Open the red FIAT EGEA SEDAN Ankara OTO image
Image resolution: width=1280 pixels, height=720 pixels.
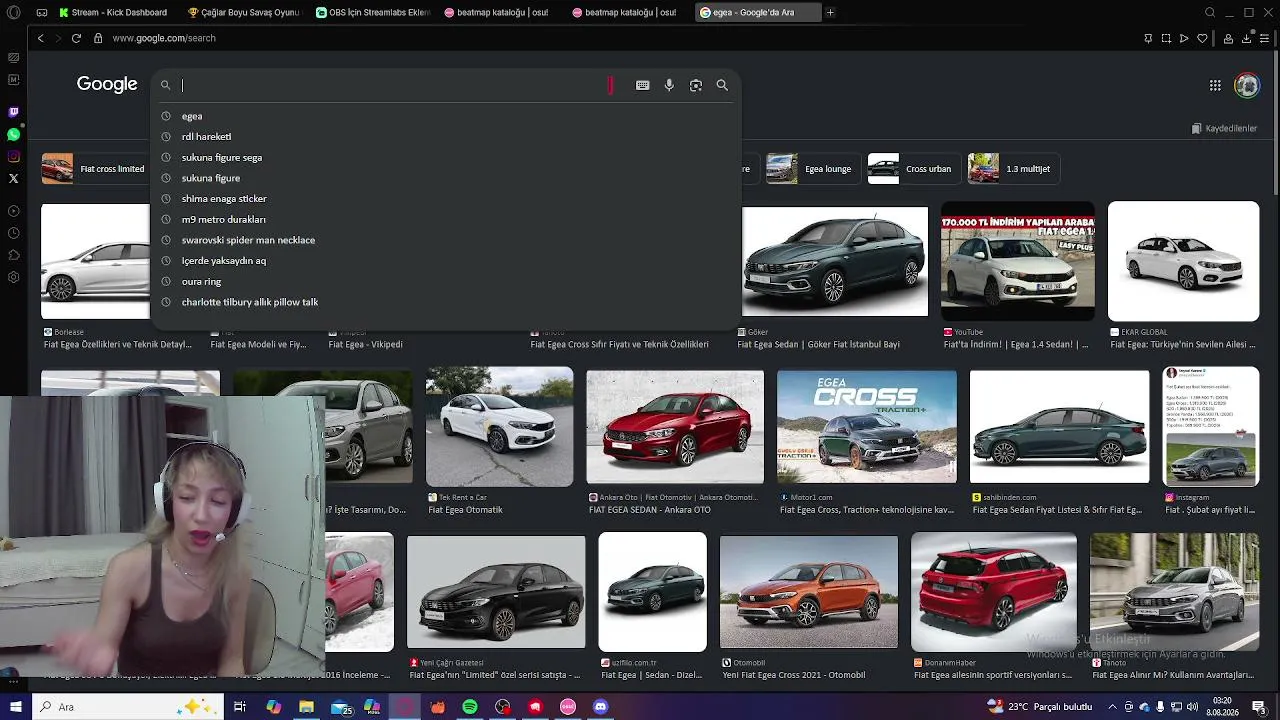point(675,427)
